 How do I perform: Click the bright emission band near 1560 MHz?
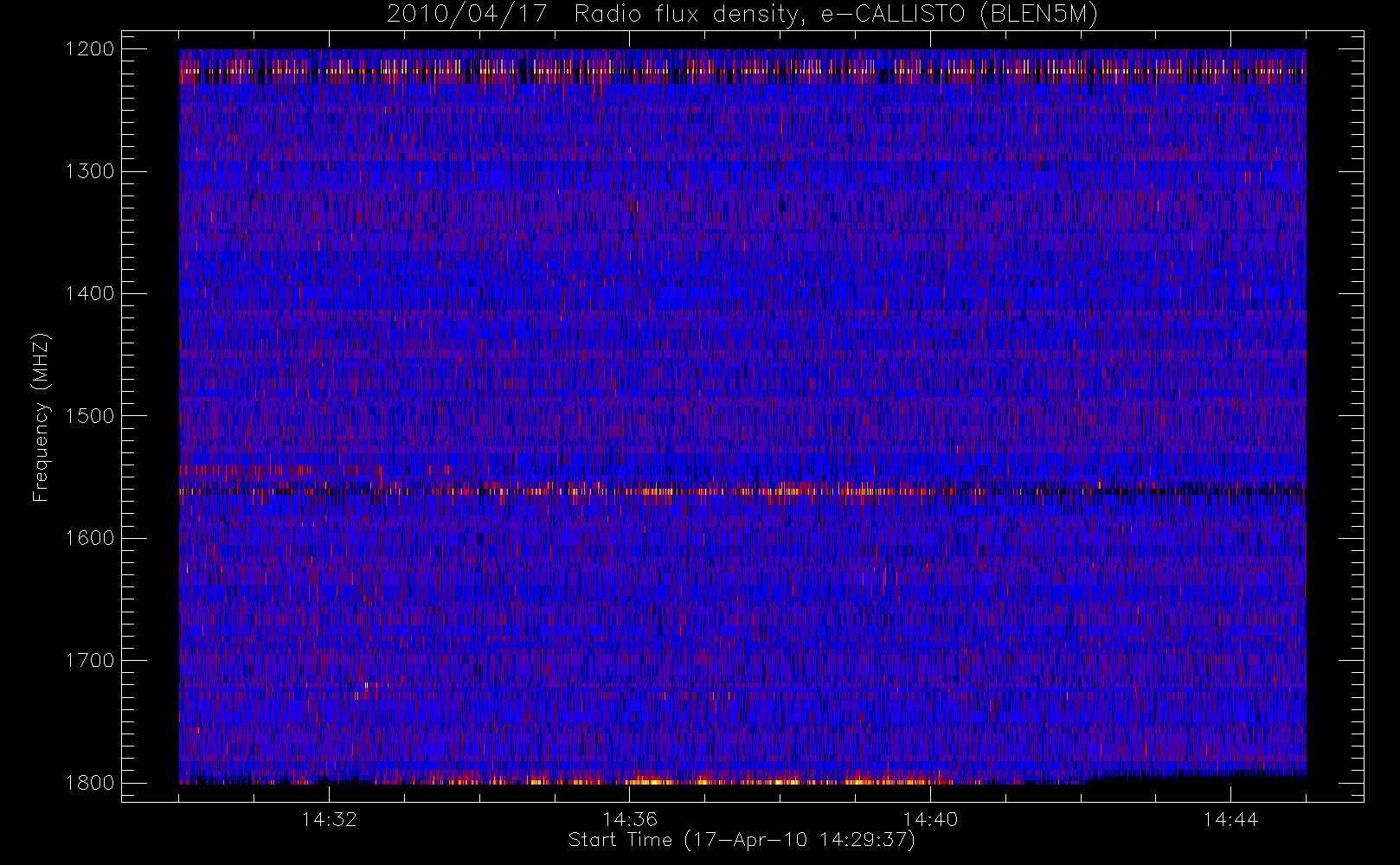click(742, 490)
